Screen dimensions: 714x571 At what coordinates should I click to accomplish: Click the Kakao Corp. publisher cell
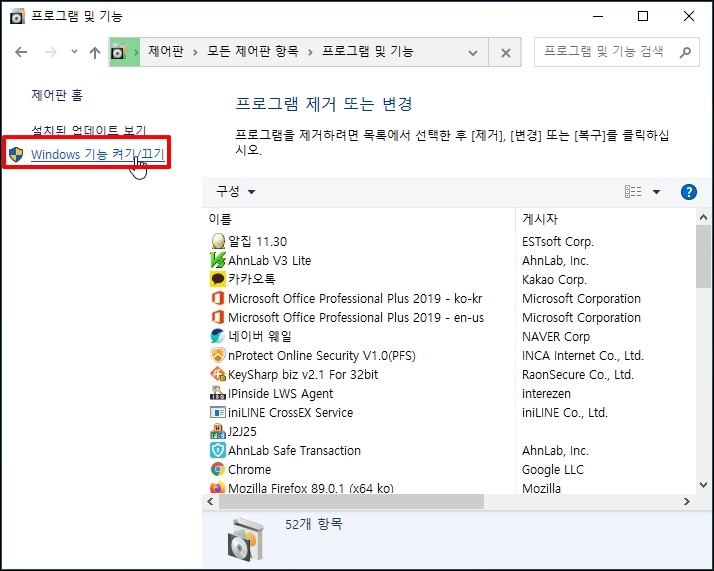coord(554,280)
